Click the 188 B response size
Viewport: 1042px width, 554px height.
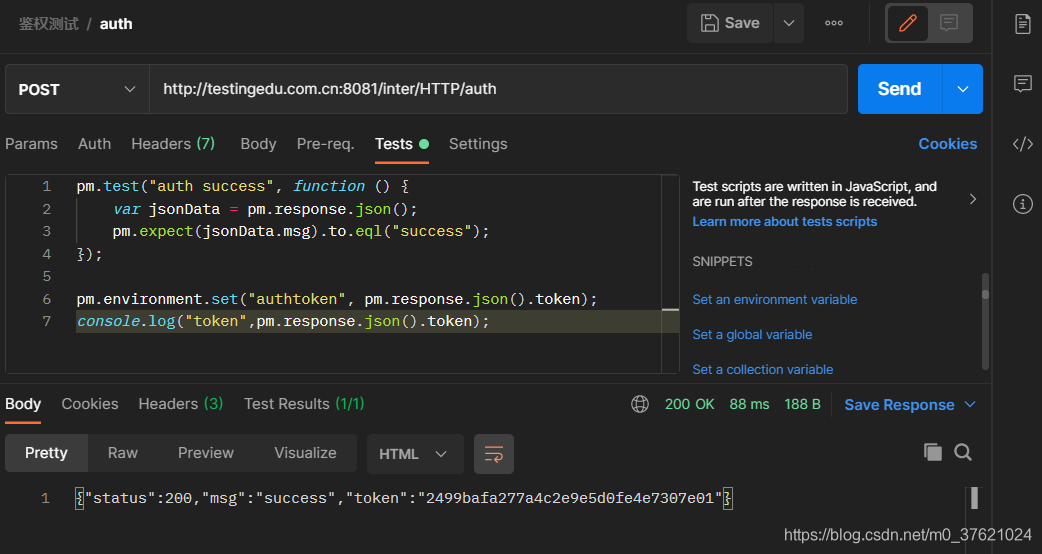[x=802, y=404]
